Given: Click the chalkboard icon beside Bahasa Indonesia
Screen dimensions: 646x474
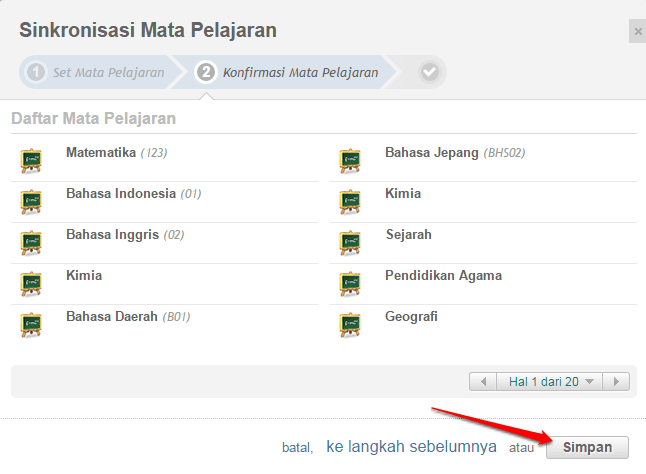Looking at the screenshot, I should pos(31,202).
